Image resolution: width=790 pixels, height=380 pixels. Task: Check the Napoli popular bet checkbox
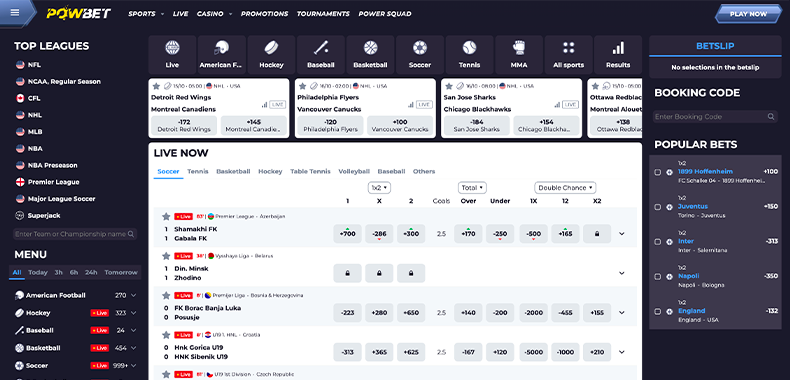[657, 277]
